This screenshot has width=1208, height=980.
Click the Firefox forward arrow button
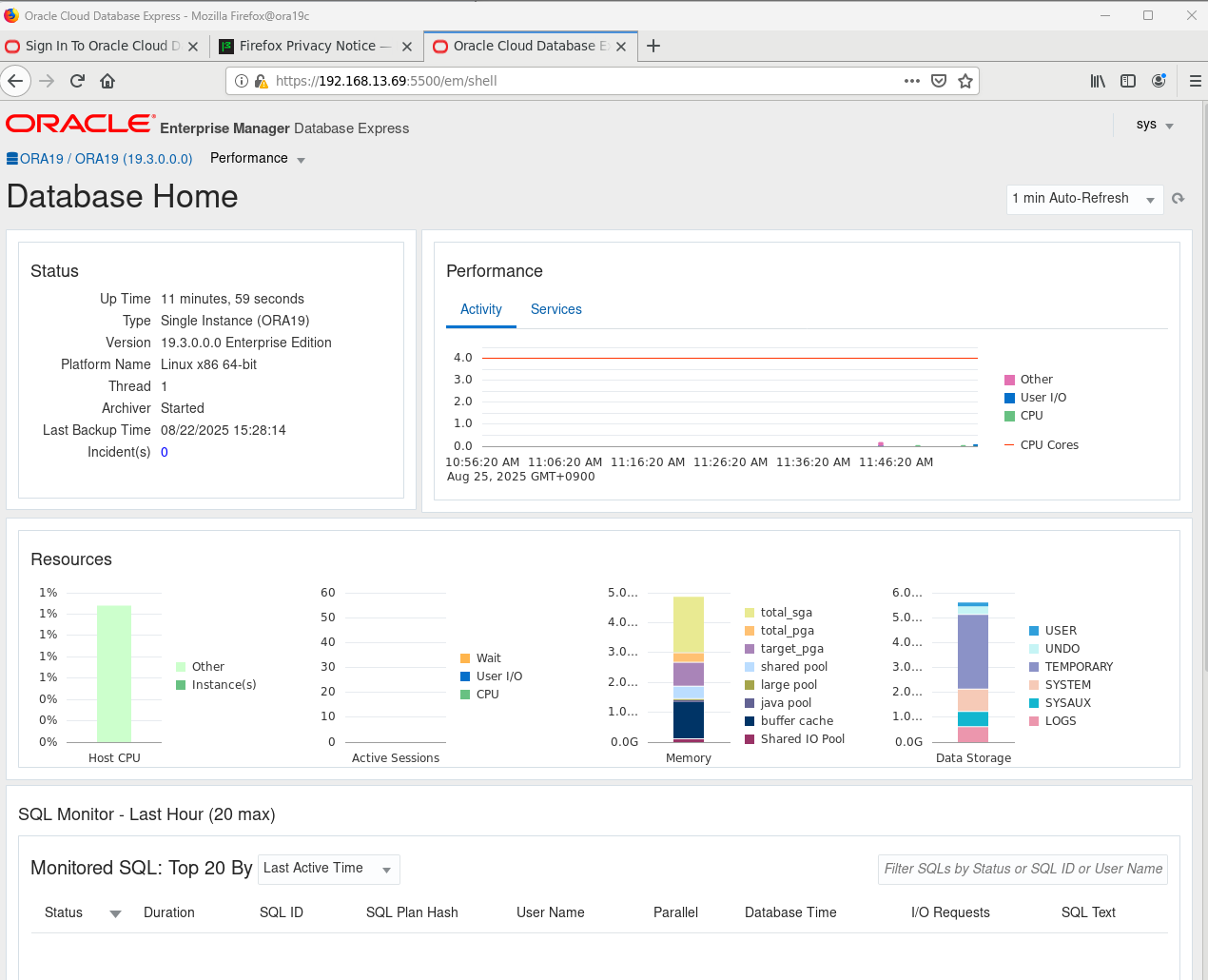[x=47, y=81]
